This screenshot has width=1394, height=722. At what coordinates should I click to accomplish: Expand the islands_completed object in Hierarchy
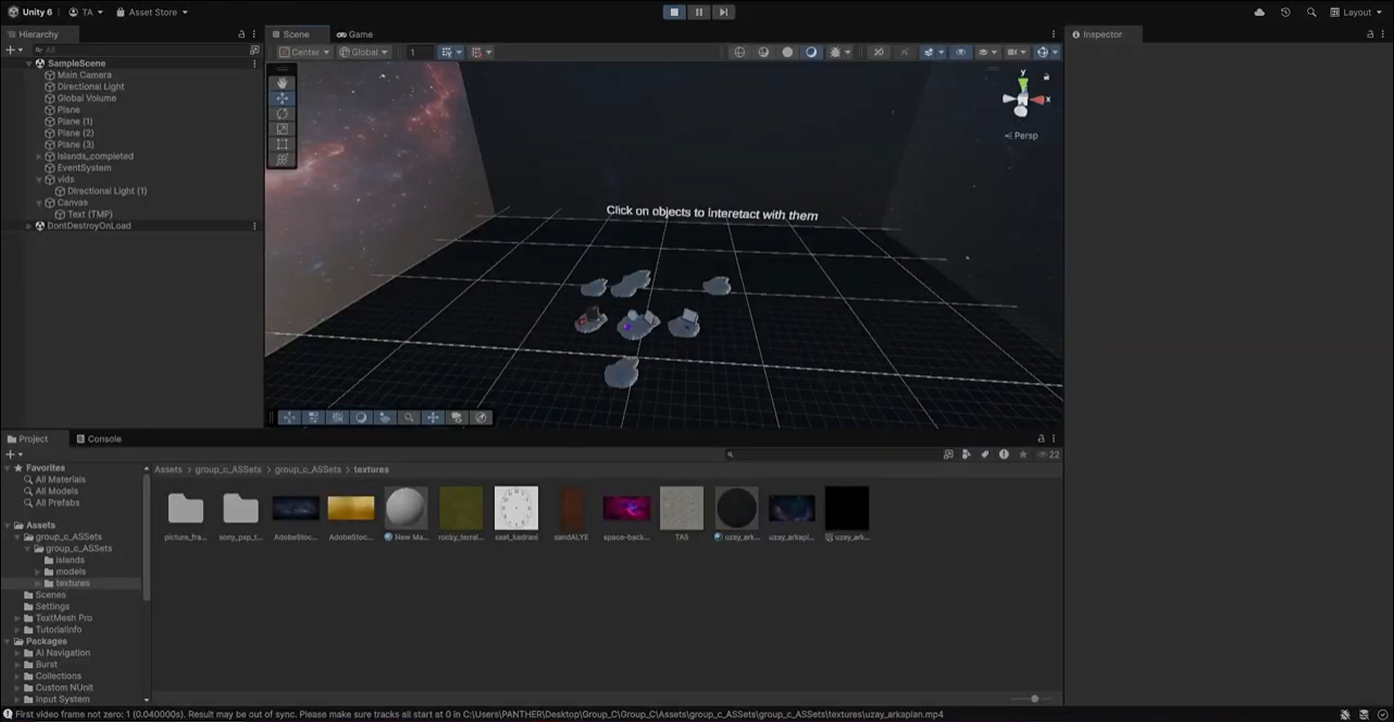coord(39,157)
